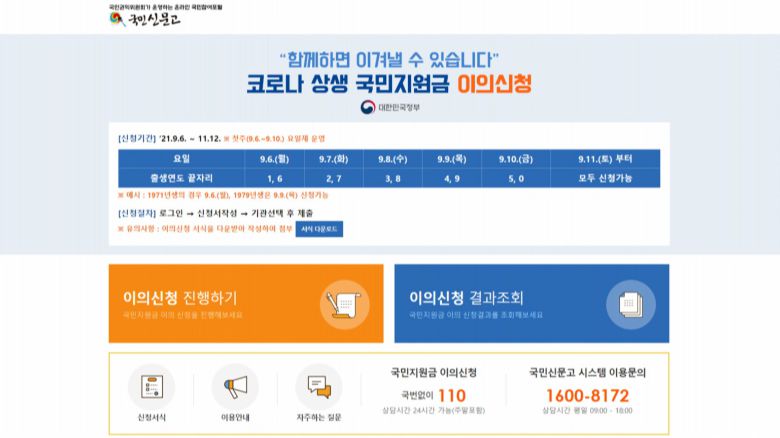Click the 코로나 상생 국민지원금 이의신청 headline
Screen dimensions: 780x438
(389, 81)
